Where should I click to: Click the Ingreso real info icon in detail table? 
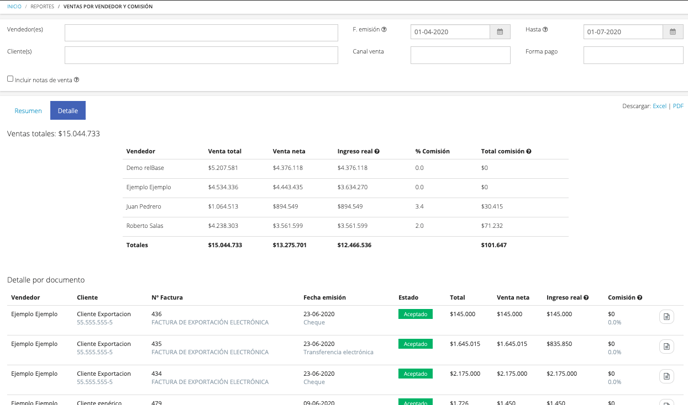click(586, 297)
